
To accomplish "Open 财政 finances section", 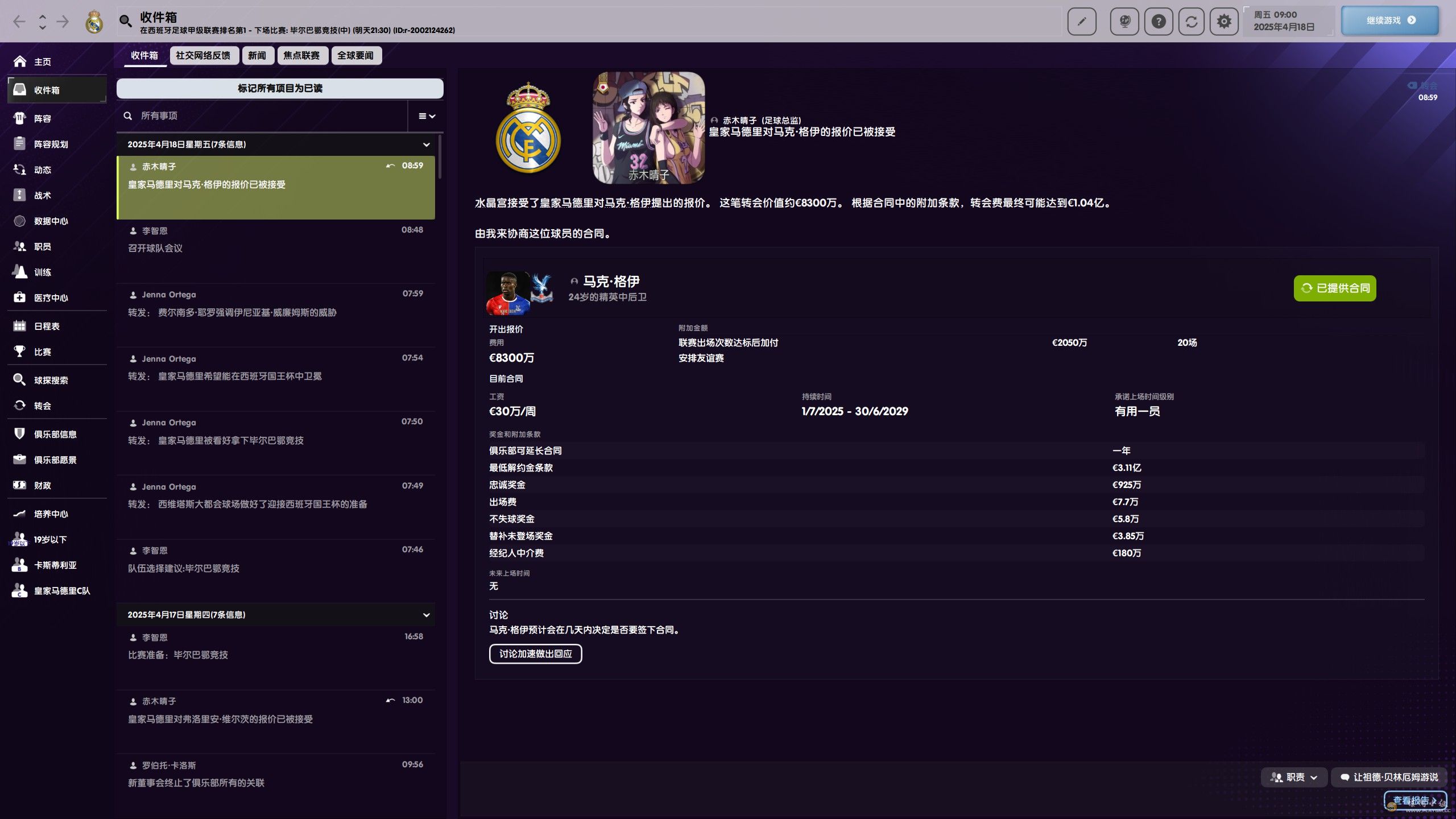I will point(57,485).
